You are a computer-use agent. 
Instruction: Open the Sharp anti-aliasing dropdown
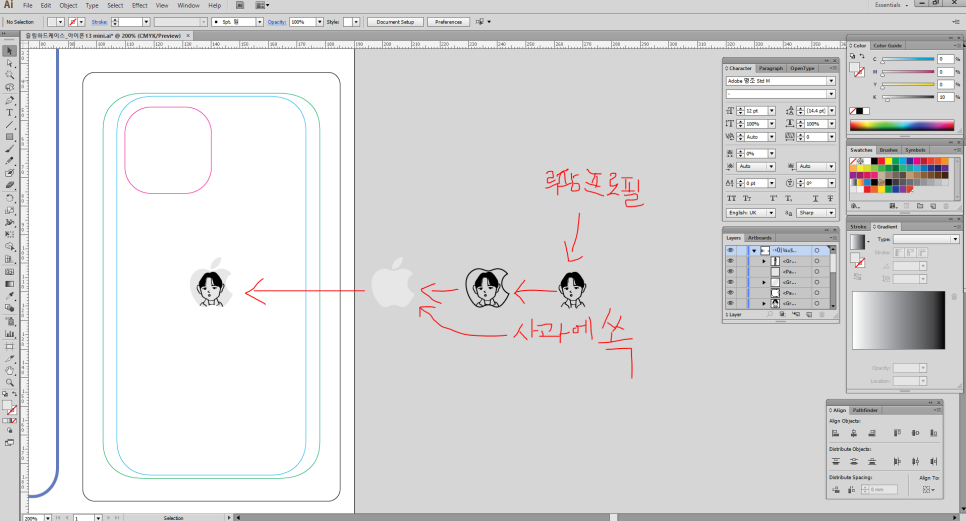click(x=831, y=212)
